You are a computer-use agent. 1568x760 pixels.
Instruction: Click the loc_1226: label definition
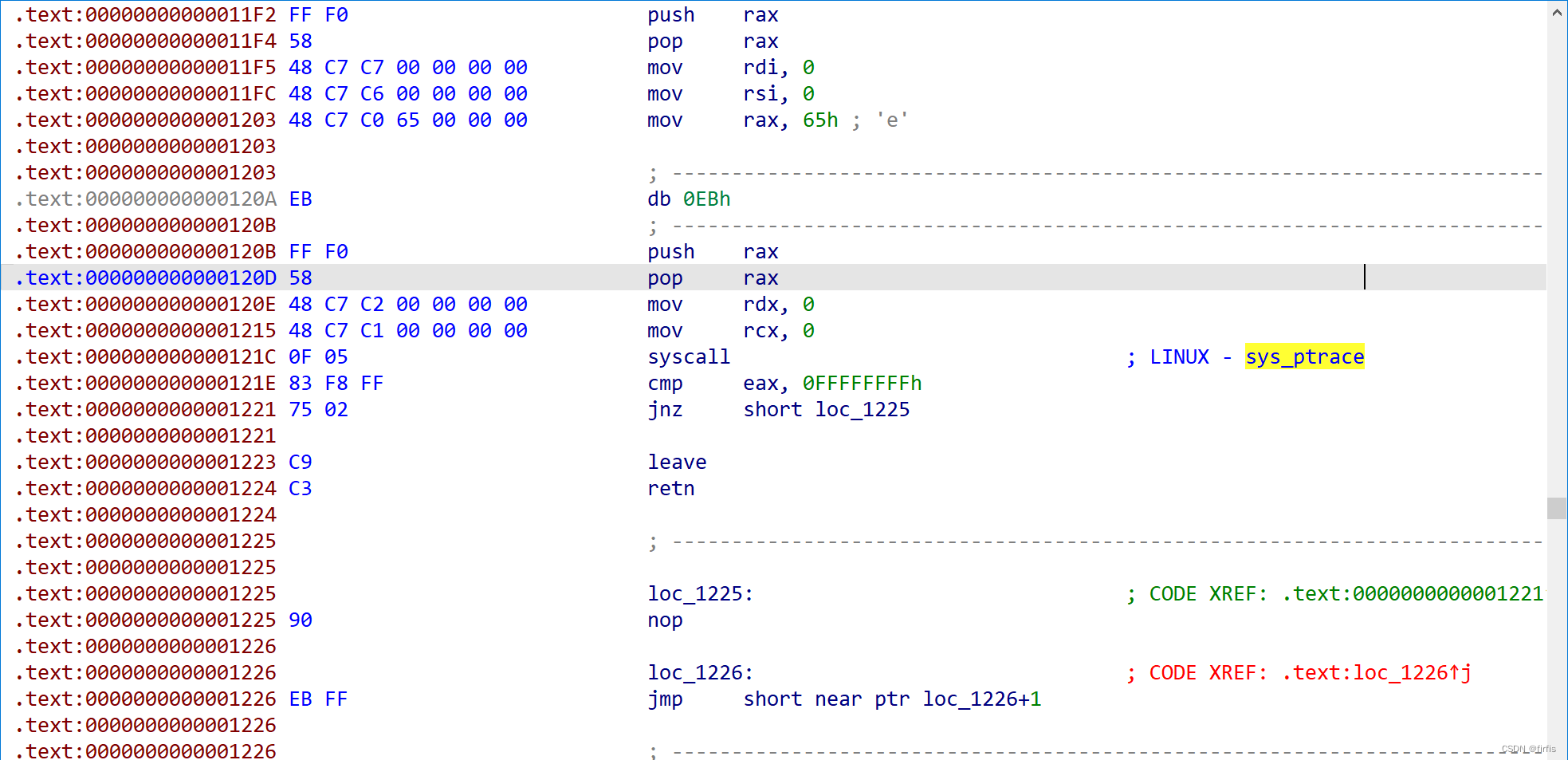point(700,673)
